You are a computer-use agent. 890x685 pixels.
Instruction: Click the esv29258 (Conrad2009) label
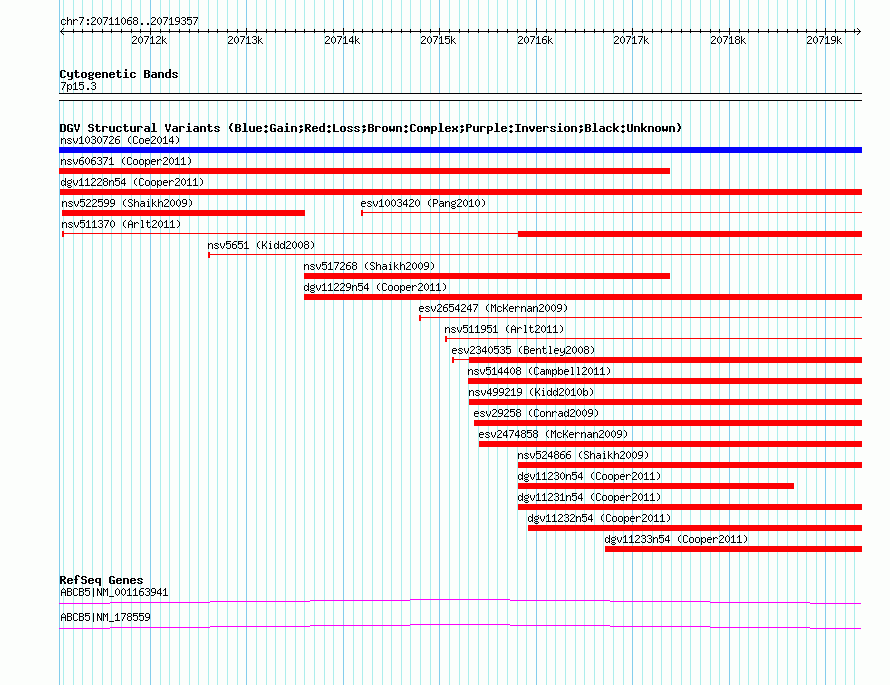pos(536,413)
